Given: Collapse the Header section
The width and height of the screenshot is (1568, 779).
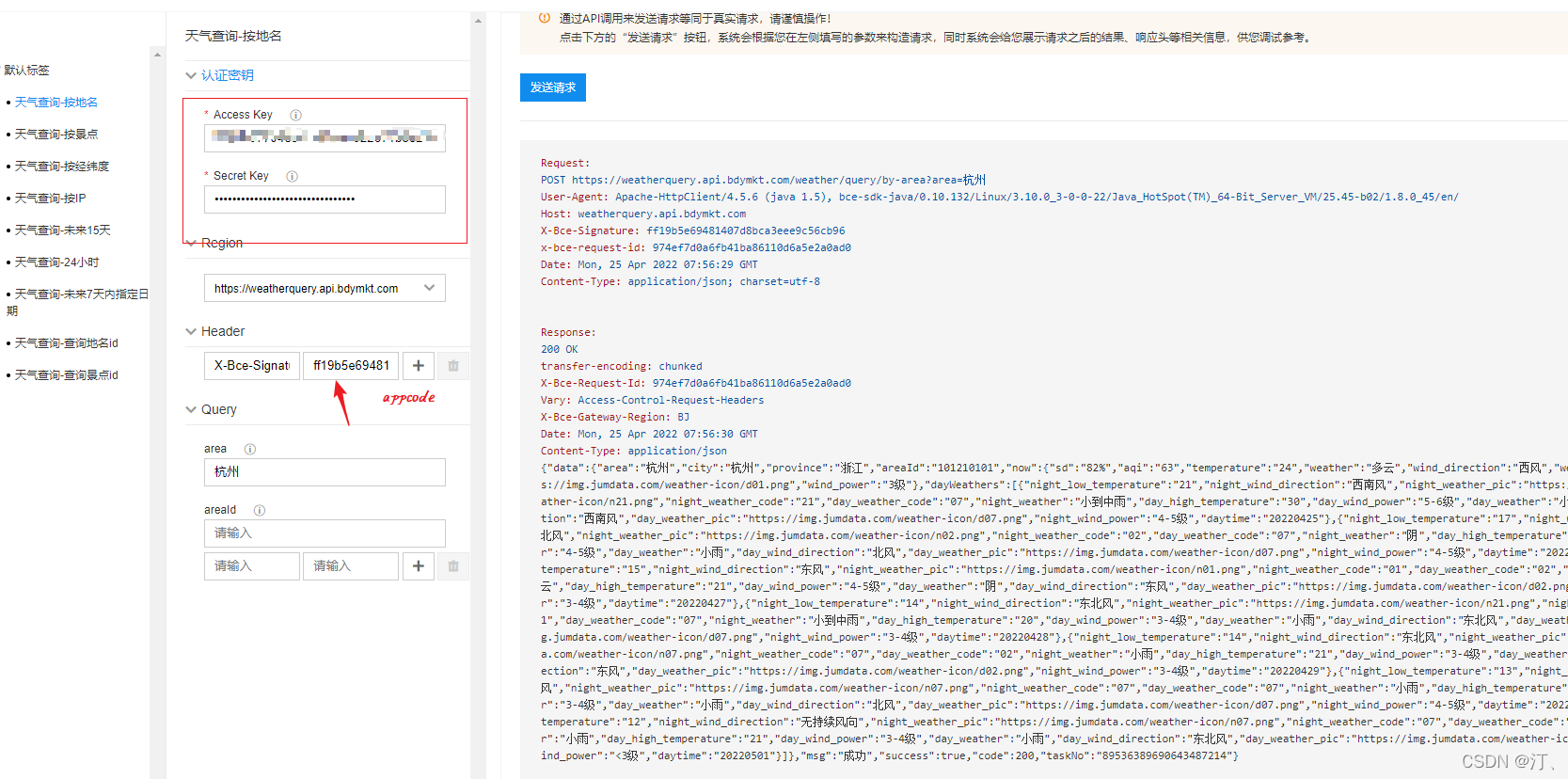Looking at the screenshot, I should [x=191, y=331].
